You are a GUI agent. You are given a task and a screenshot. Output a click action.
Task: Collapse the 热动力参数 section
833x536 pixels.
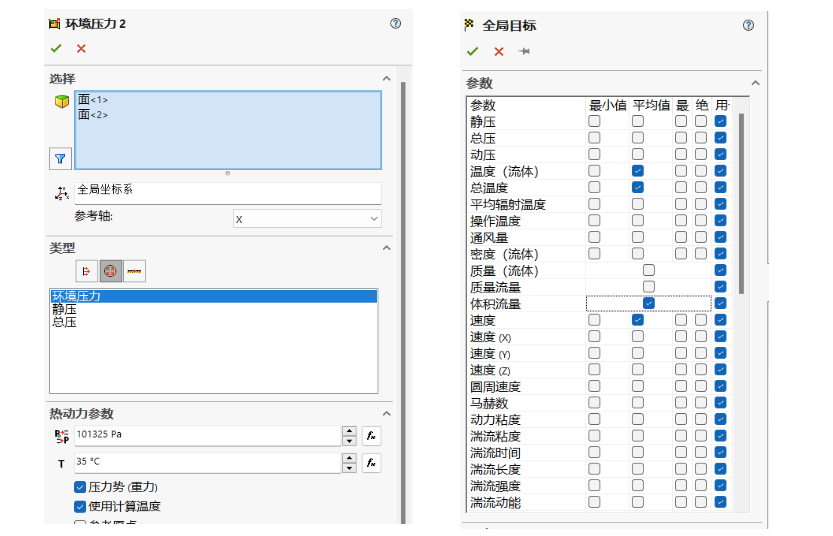pos(386,413)
